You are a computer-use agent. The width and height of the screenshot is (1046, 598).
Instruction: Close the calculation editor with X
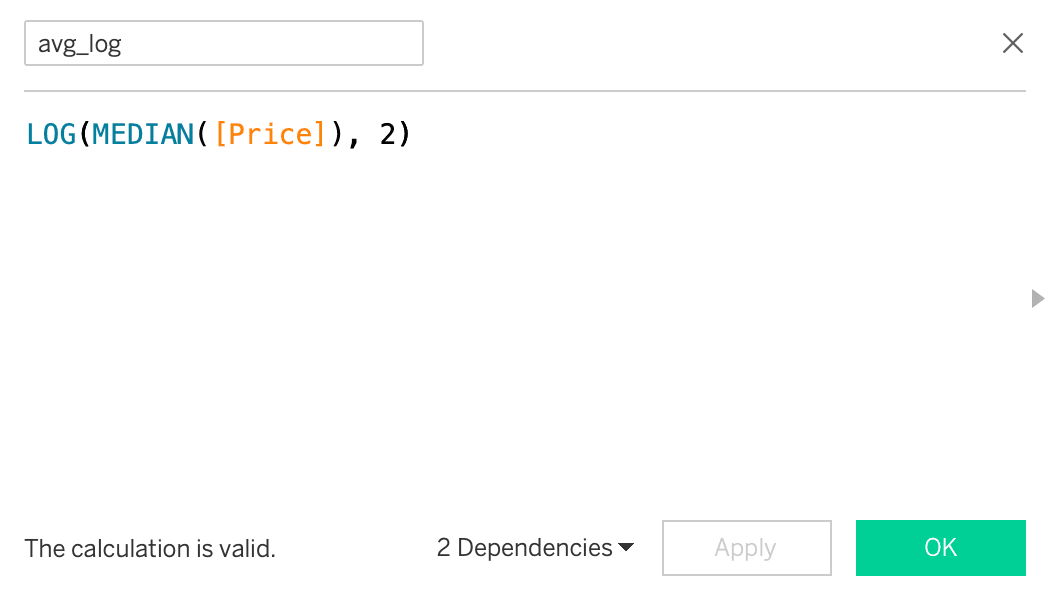point(1013,44)
